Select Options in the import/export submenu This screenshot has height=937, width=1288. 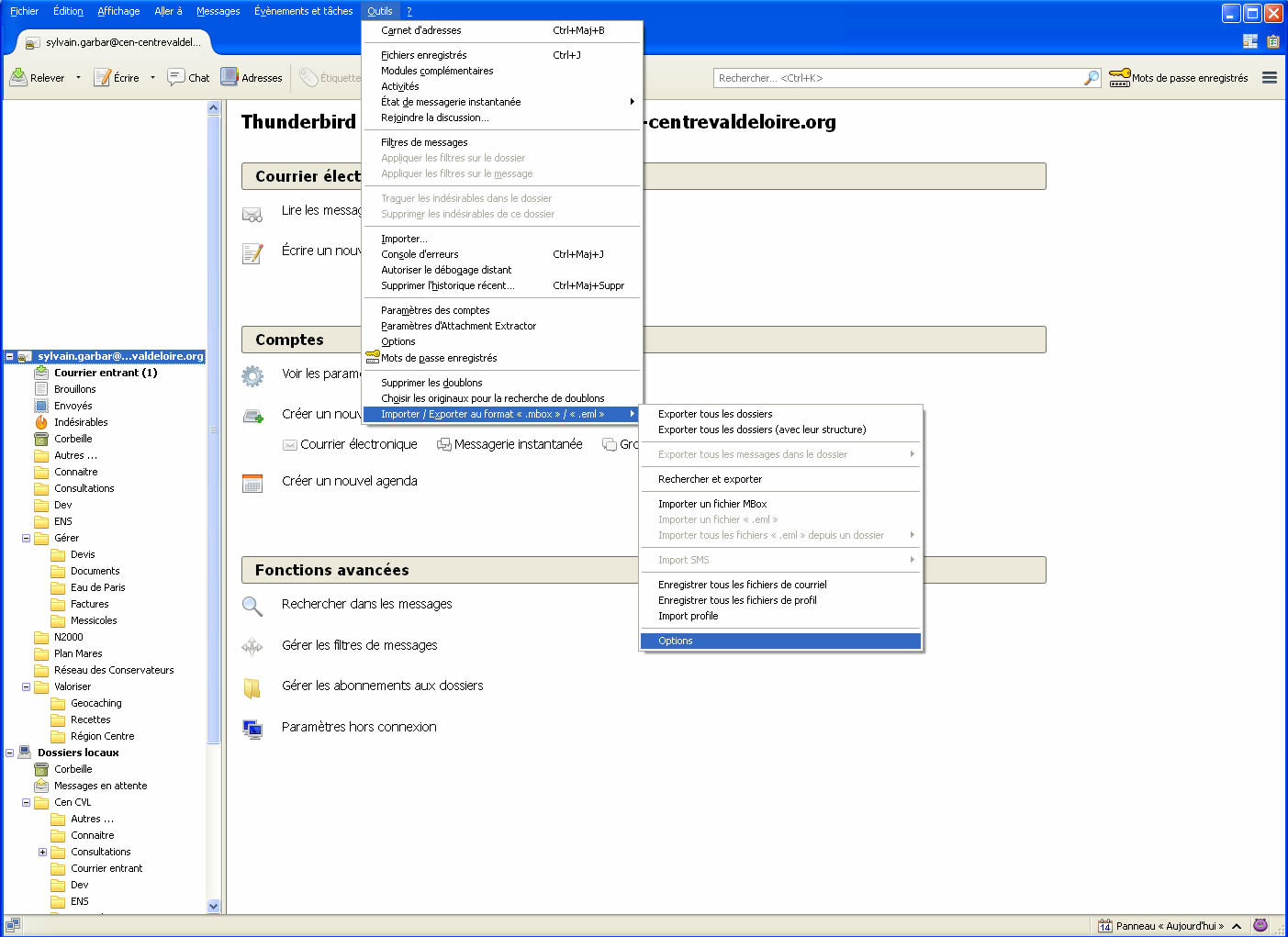tap(676, 641)
